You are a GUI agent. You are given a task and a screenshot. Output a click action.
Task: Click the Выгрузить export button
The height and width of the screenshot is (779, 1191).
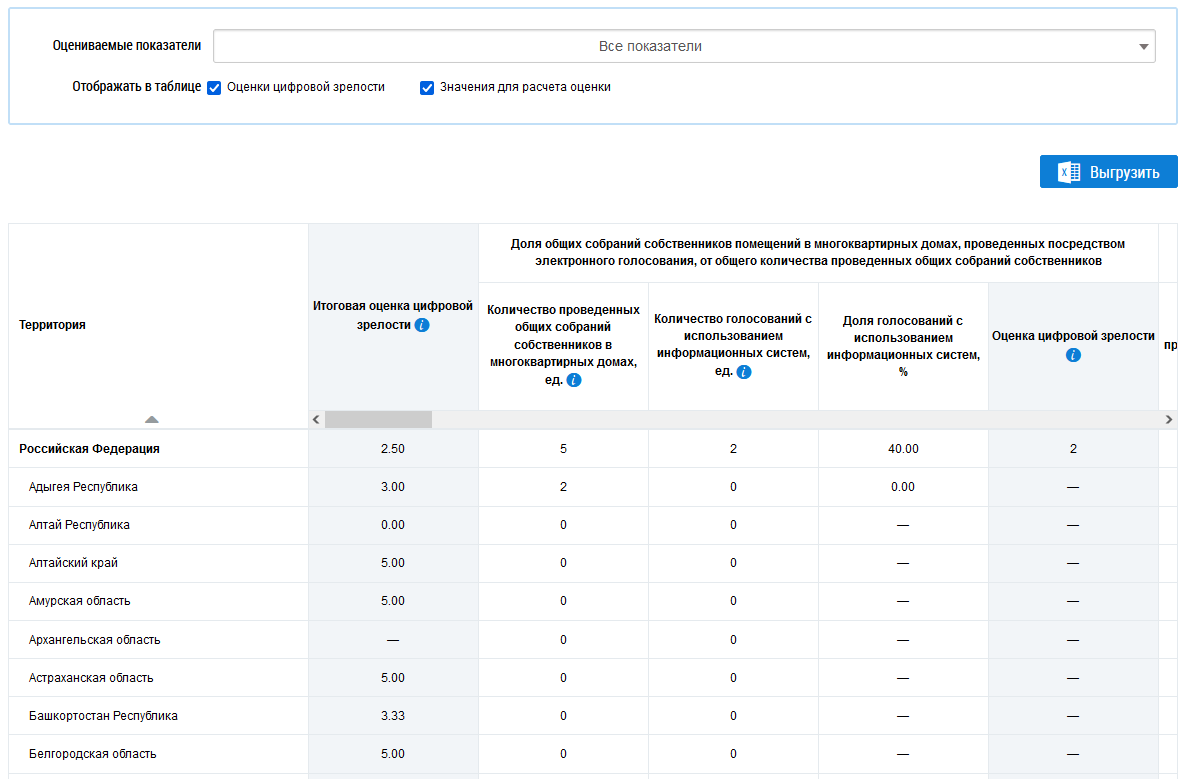point(1108,172)
